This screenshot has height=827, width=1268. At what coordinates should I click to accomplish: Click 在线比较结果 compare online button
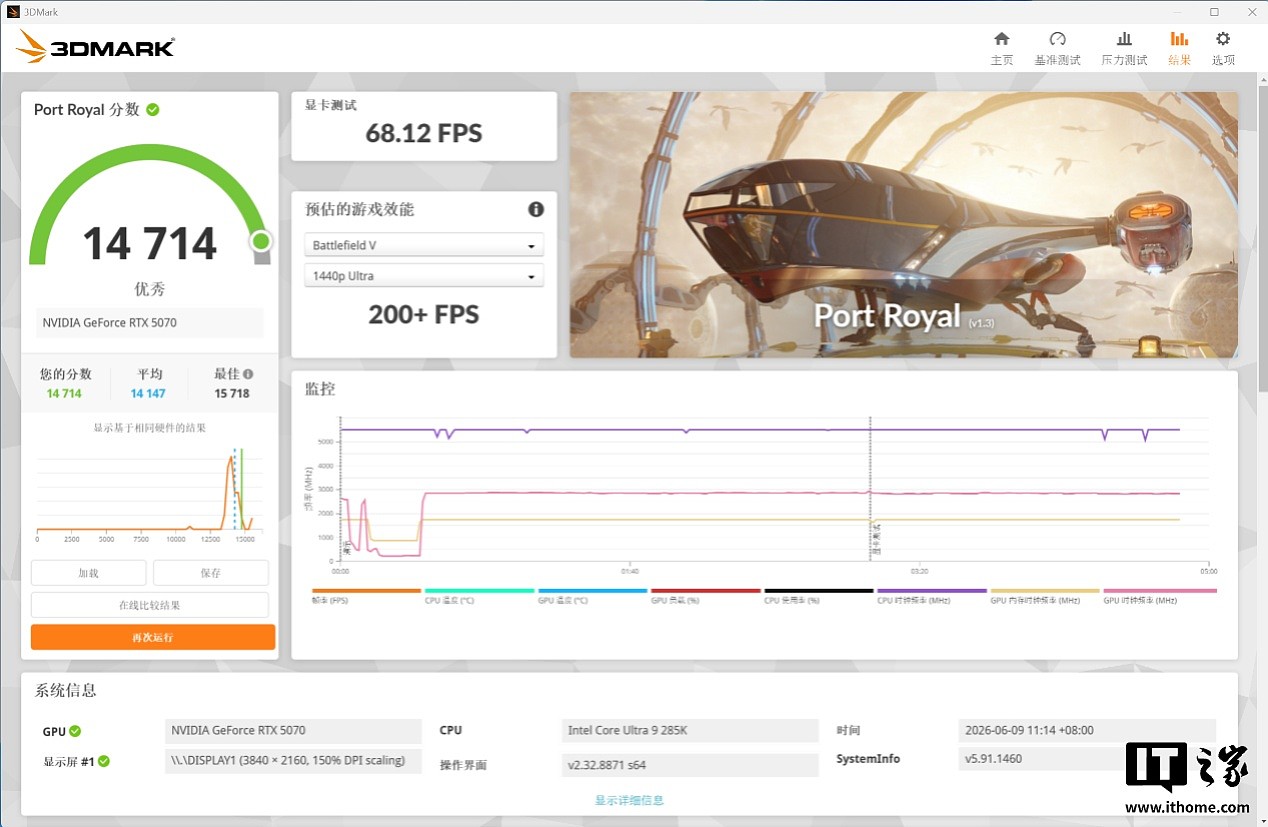[150, 605]
